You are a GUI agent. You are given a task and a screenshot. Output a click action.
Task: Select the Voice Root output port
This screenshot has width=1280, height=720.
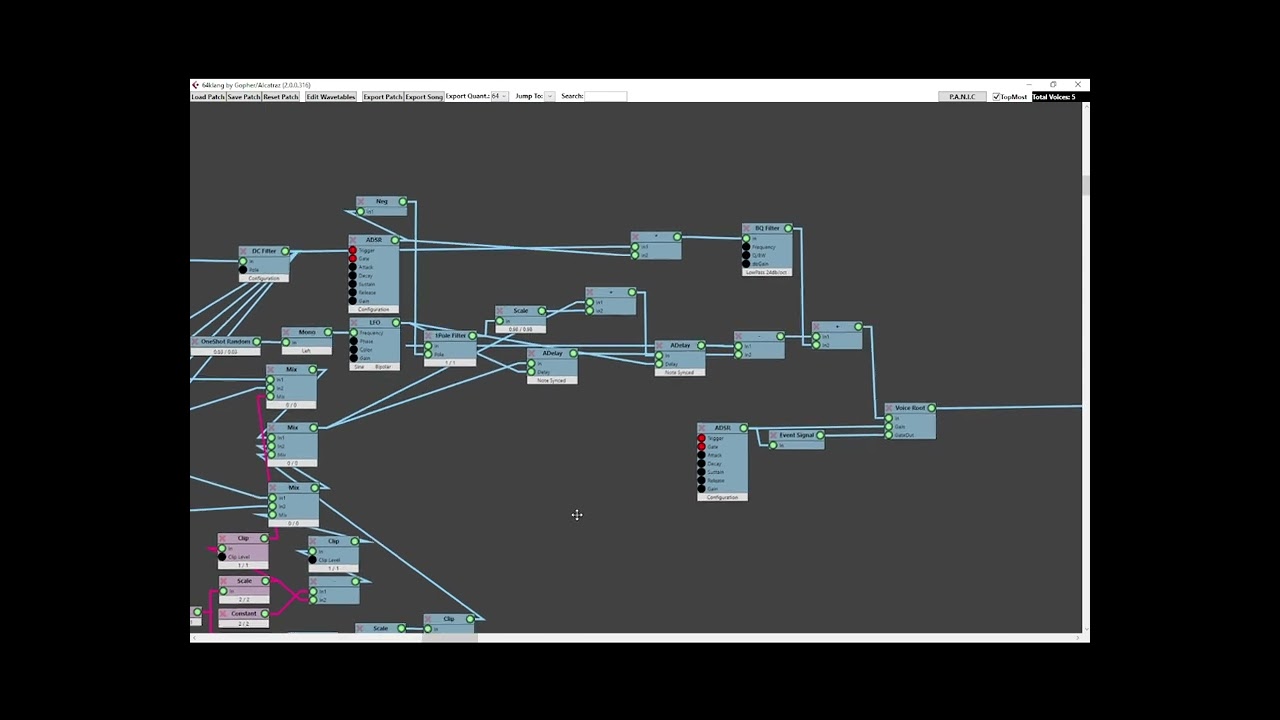[932, 408]
